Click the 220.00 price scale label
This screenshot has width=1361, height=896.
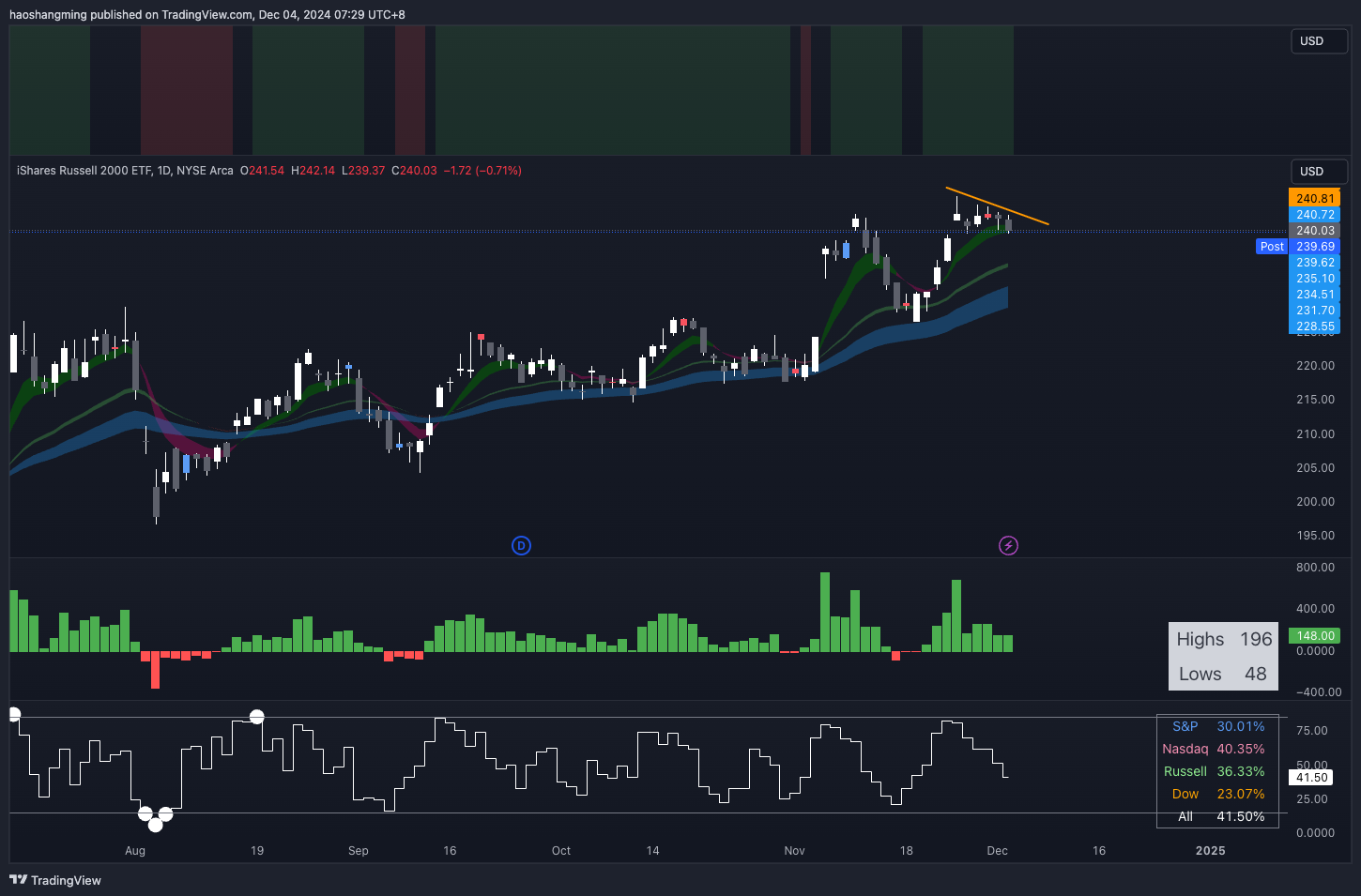tap(1315, 366)
